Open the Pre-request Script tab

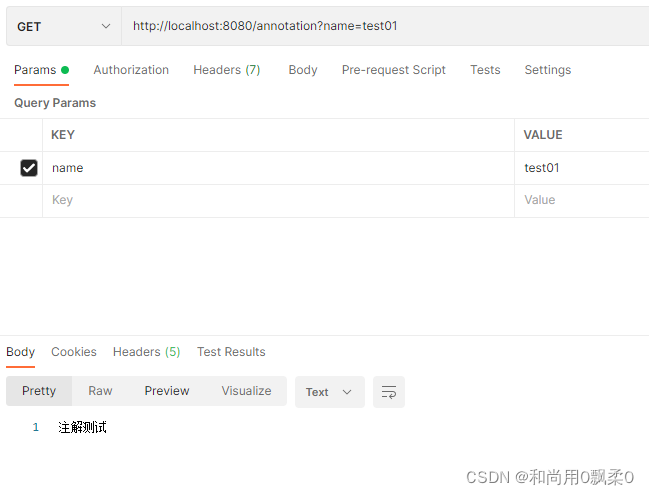[394, 70]
